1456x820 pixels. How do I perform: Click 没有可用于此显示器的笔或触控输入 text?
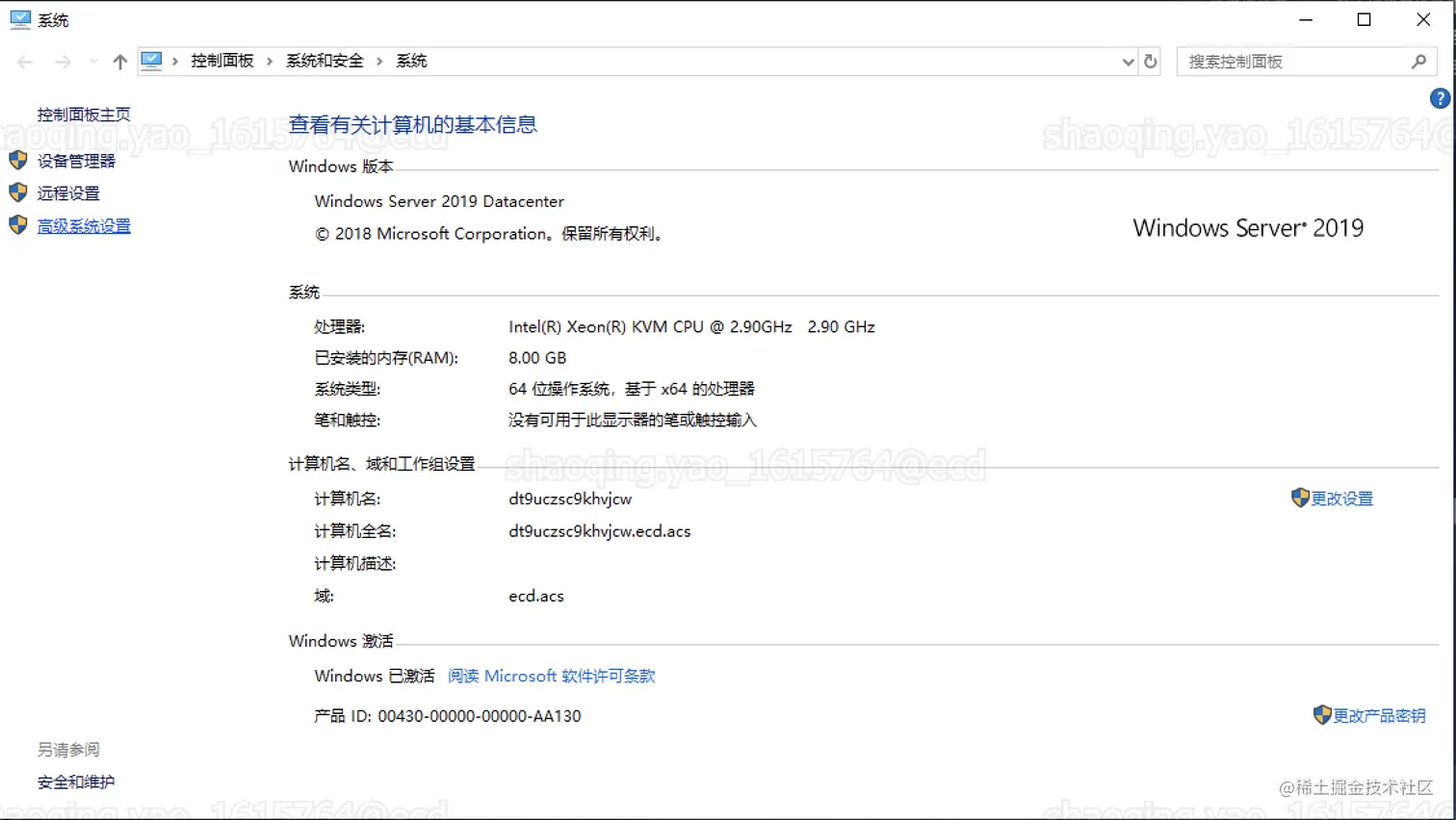pos(633,421)
